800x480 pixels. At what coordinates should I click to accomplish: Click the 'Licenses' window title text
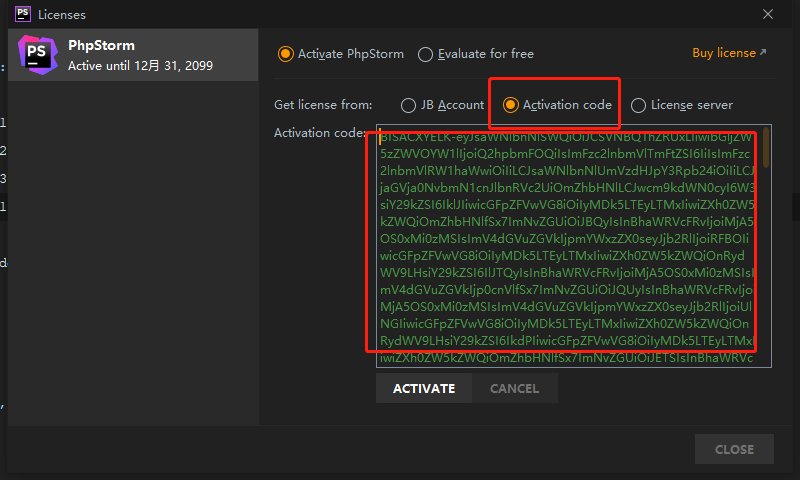[62, 15]
